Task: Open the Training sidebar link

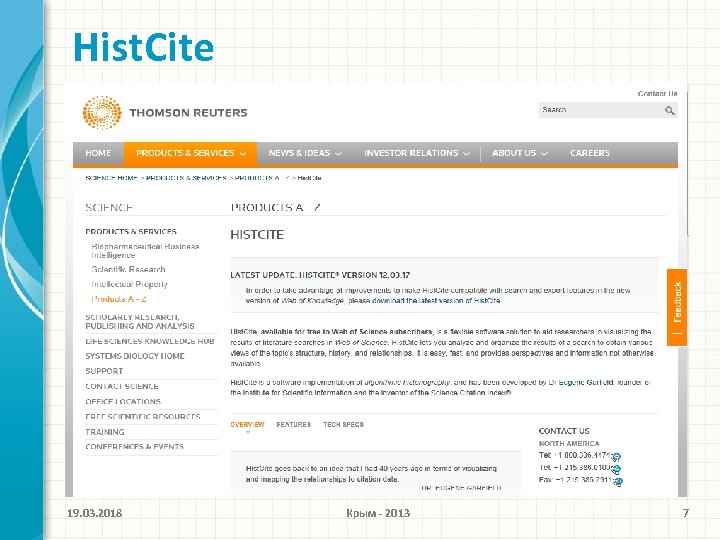Action: click(x=105, y=432)
